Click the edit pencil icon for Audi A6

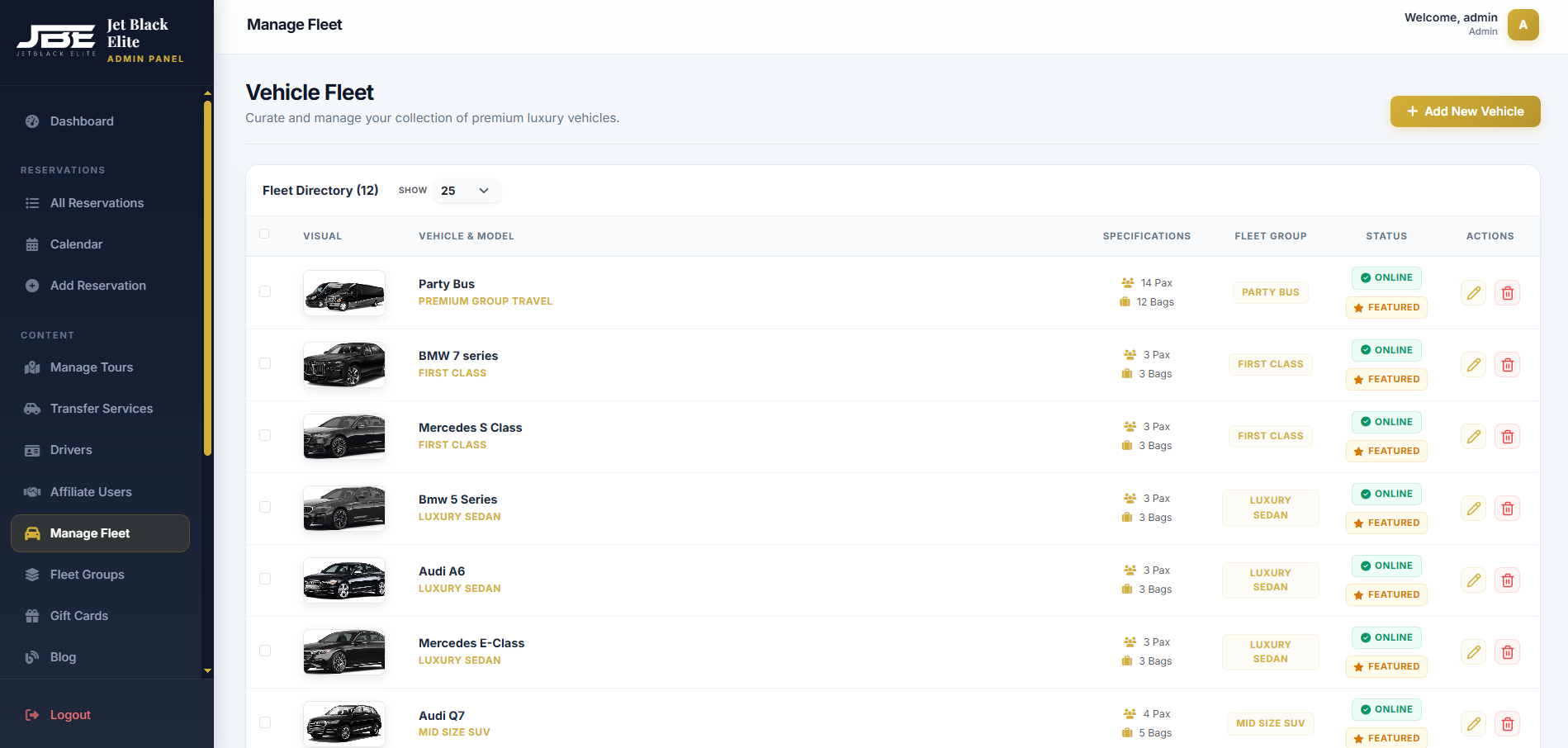pyautogui.click(x=1473, y=580)
